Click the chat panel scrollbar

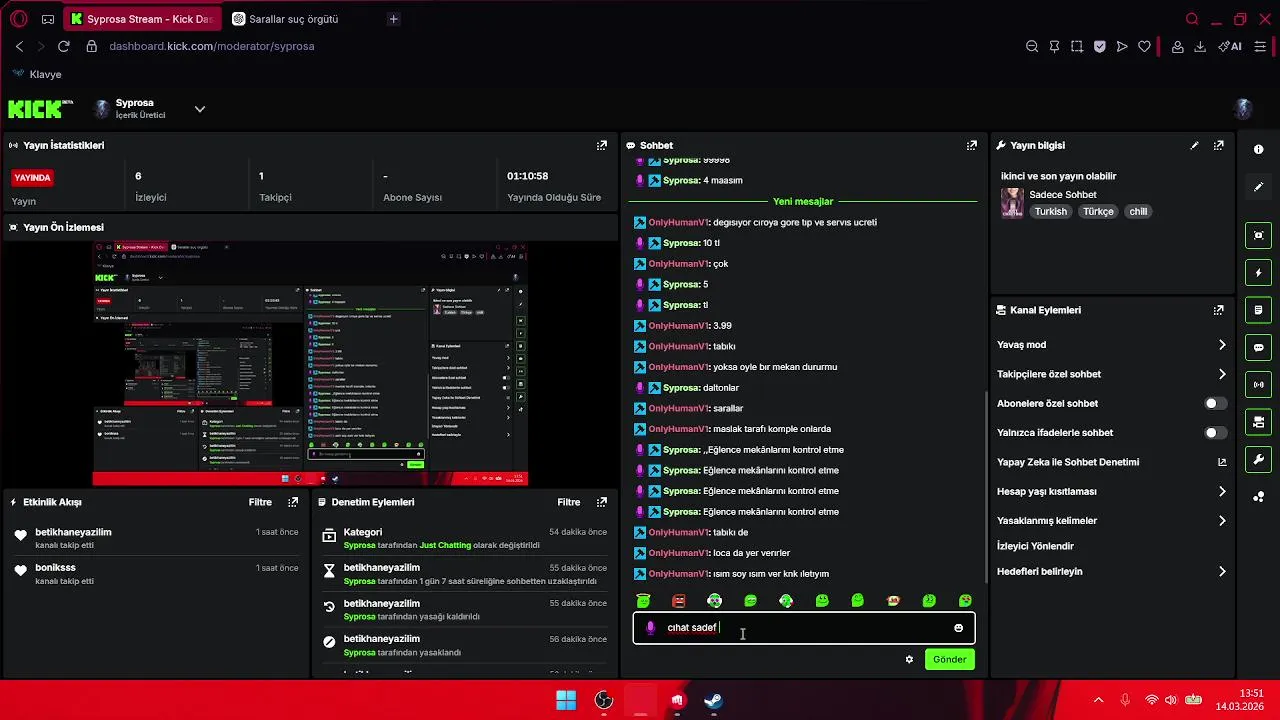(x=986, y=485)
